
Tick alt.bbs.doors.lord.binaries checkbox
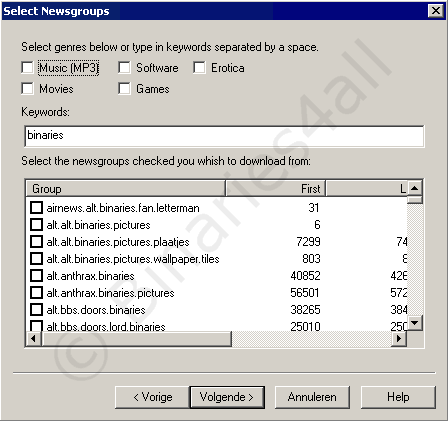[36, 326]
